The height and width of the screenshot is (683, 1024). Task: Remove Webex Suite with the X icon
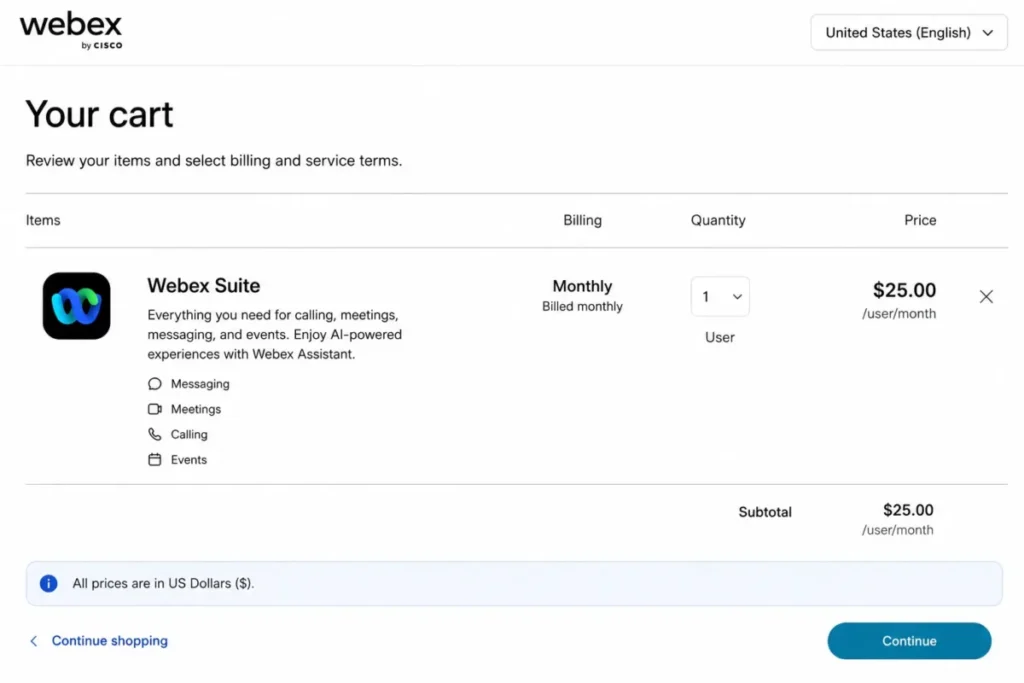(x=986, y=296)
